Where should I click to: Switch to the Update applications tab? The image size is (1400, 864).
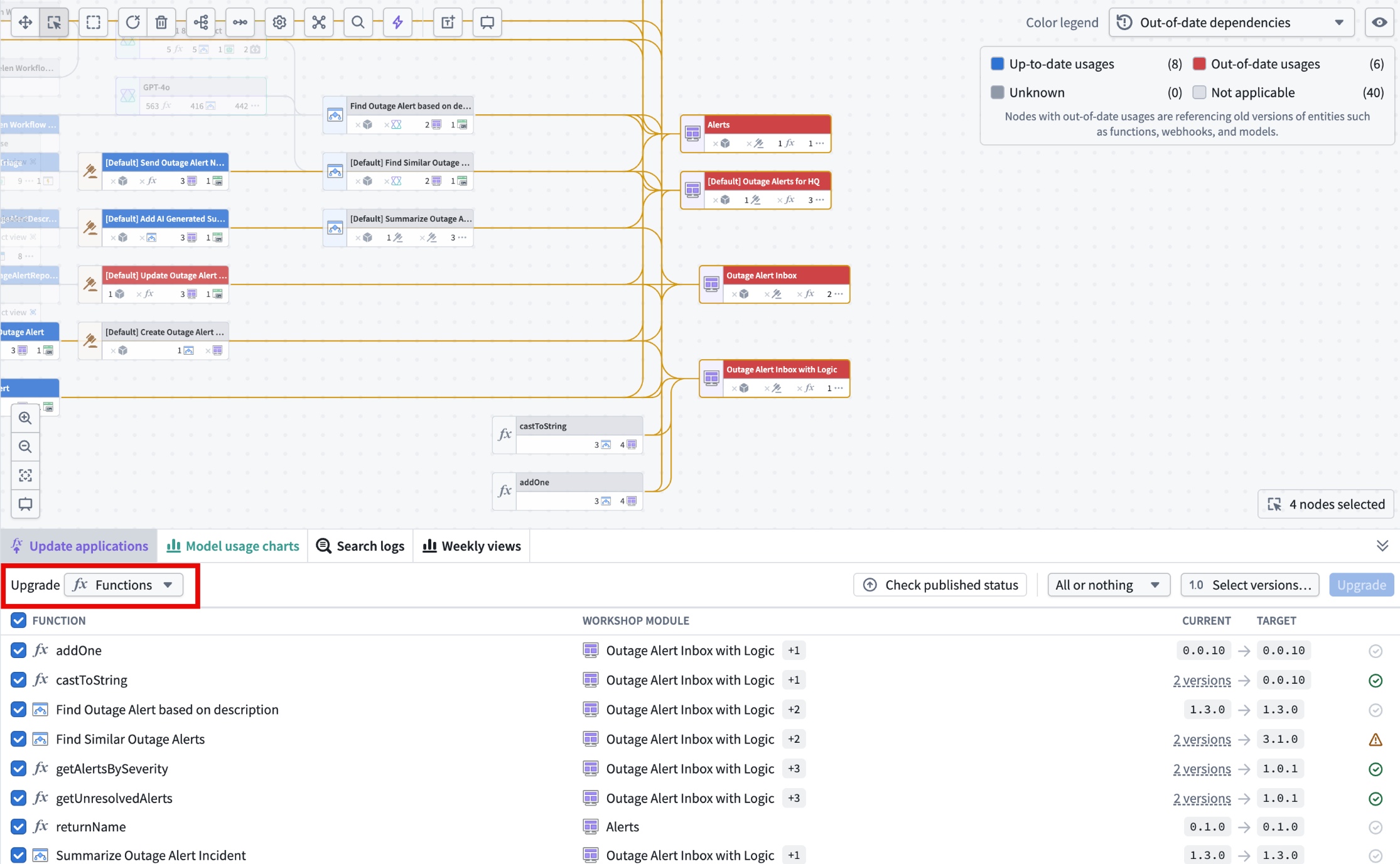click(x=80, y=546)
